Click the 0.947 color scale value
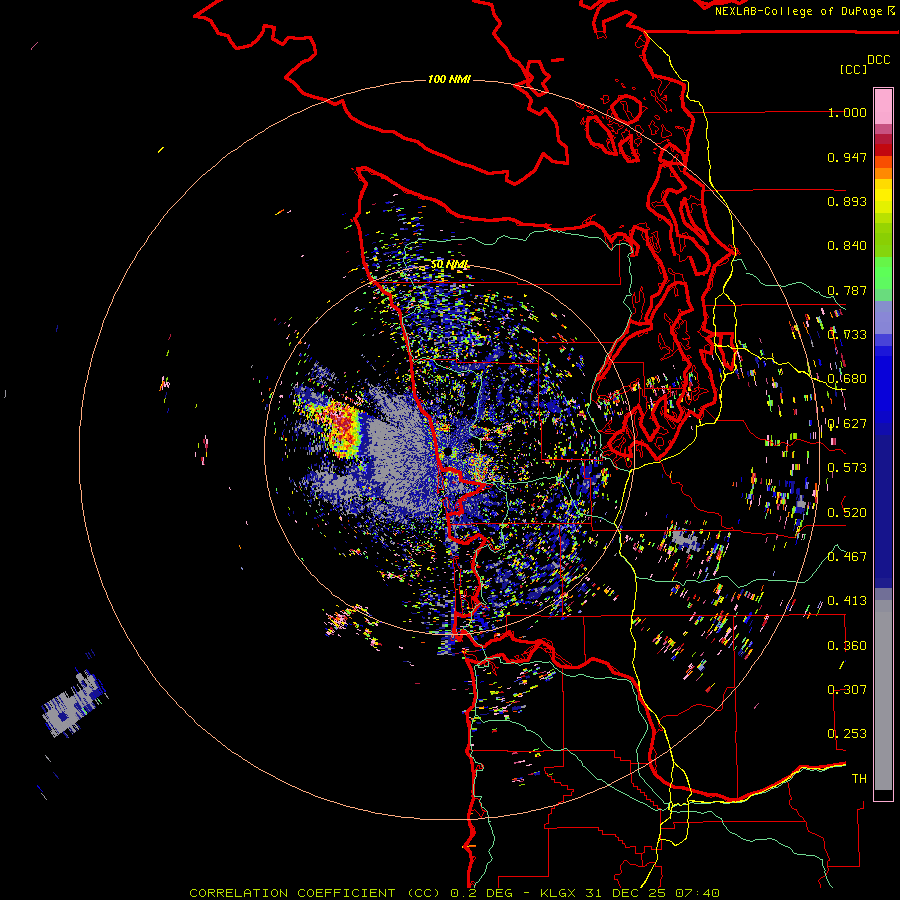 pos(847,157)
